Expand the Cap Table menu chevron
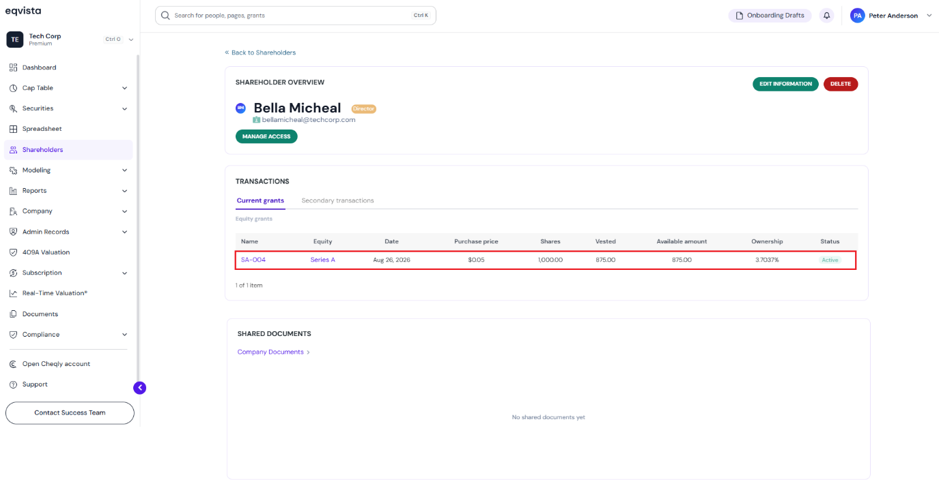The height and width of the screenshot is (486, 939). click(x=125, y=88)
